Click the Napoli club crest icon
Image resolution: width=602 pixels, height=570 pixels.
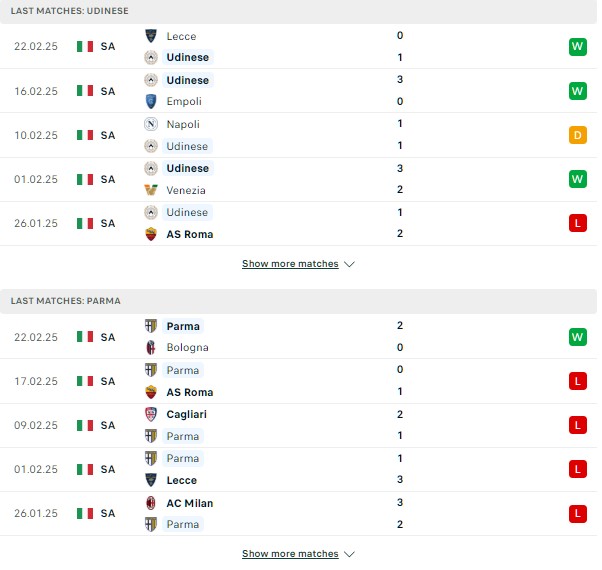tap(151, 124)
